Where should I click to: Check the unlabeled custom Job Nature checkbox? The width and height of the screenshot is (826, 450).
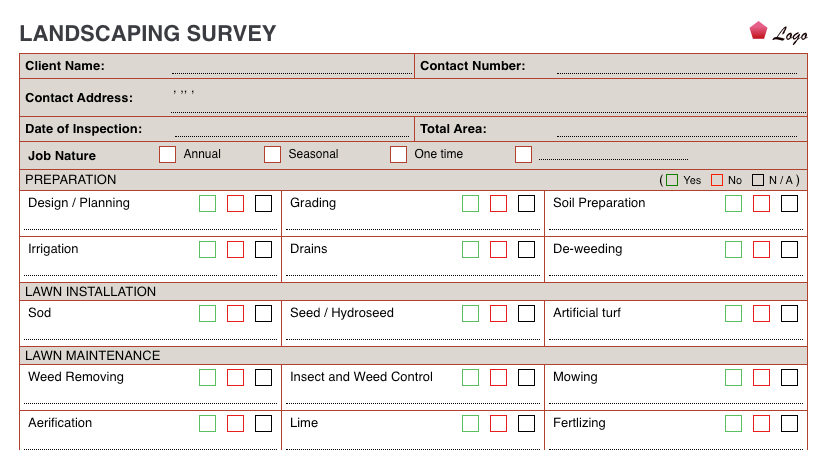[x=523, y=154]
